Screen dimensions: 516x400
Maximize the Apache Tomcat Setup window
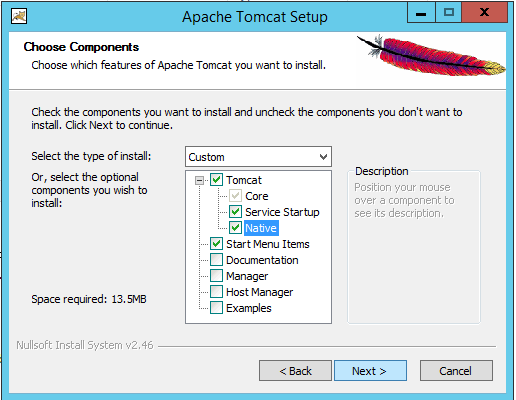[449, 13]
